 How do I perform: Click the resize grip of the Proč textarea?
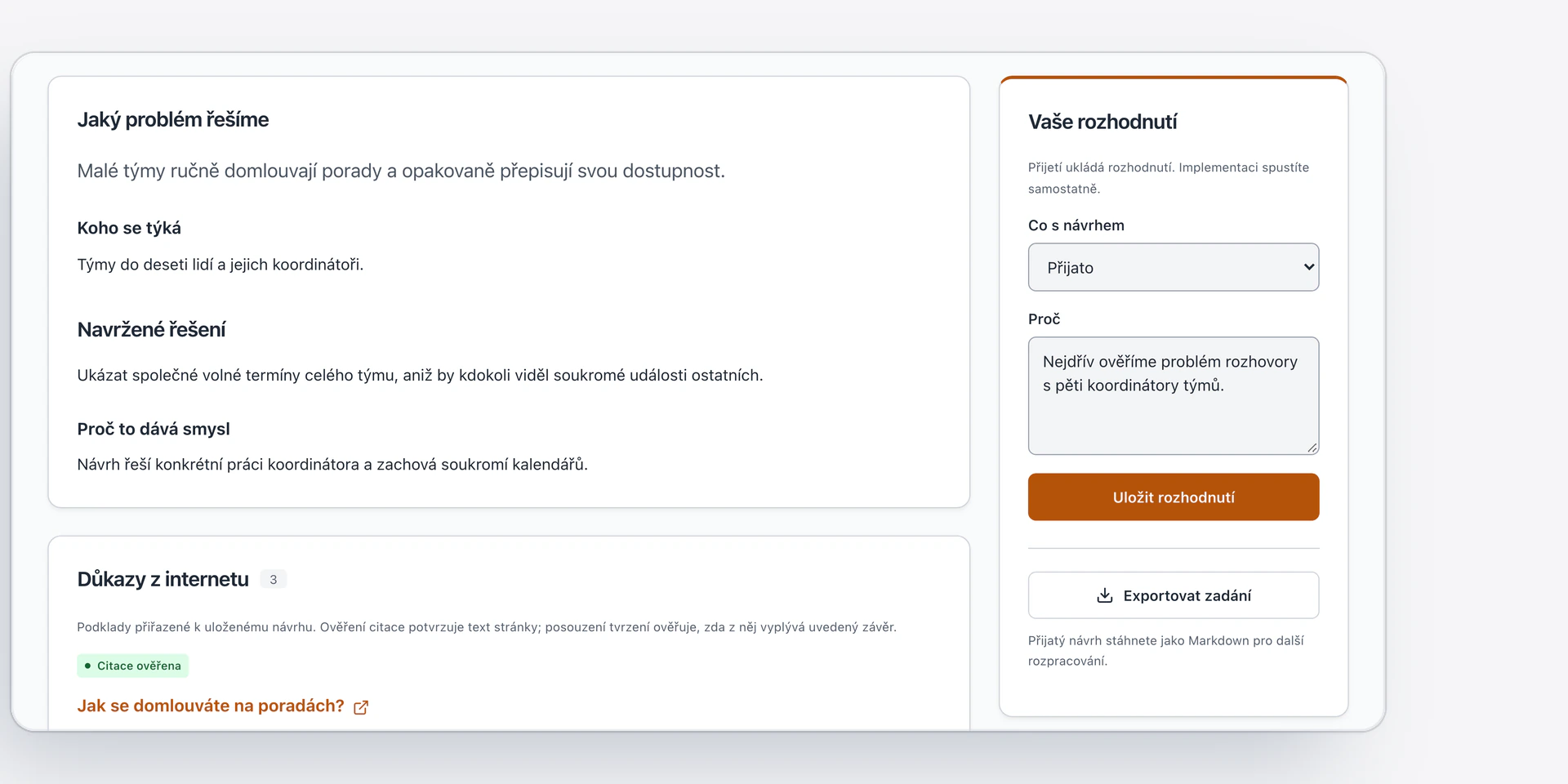1312,447
